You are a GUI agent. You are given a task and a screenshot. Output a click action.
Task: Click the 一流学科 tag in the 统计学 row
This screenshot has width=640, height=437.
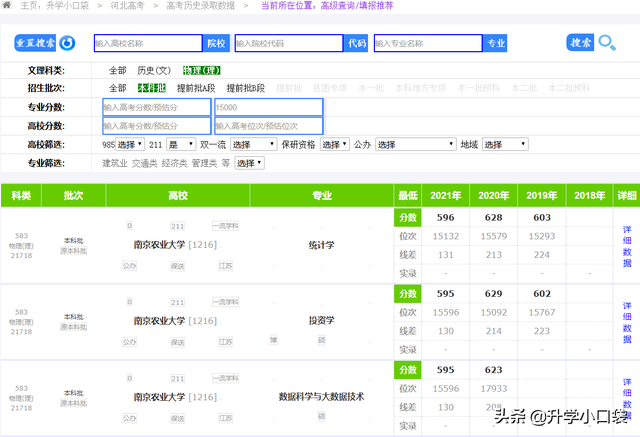tap(225, 226)
